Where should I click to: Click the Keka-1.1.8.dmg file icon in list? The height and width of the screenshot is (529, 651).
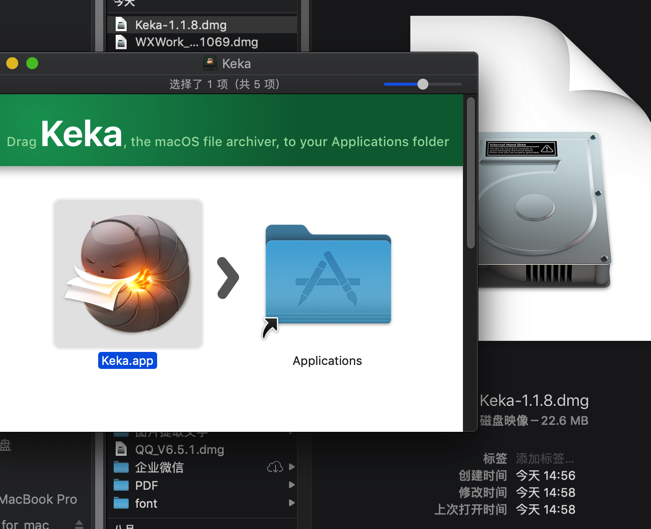coord(121,25)
